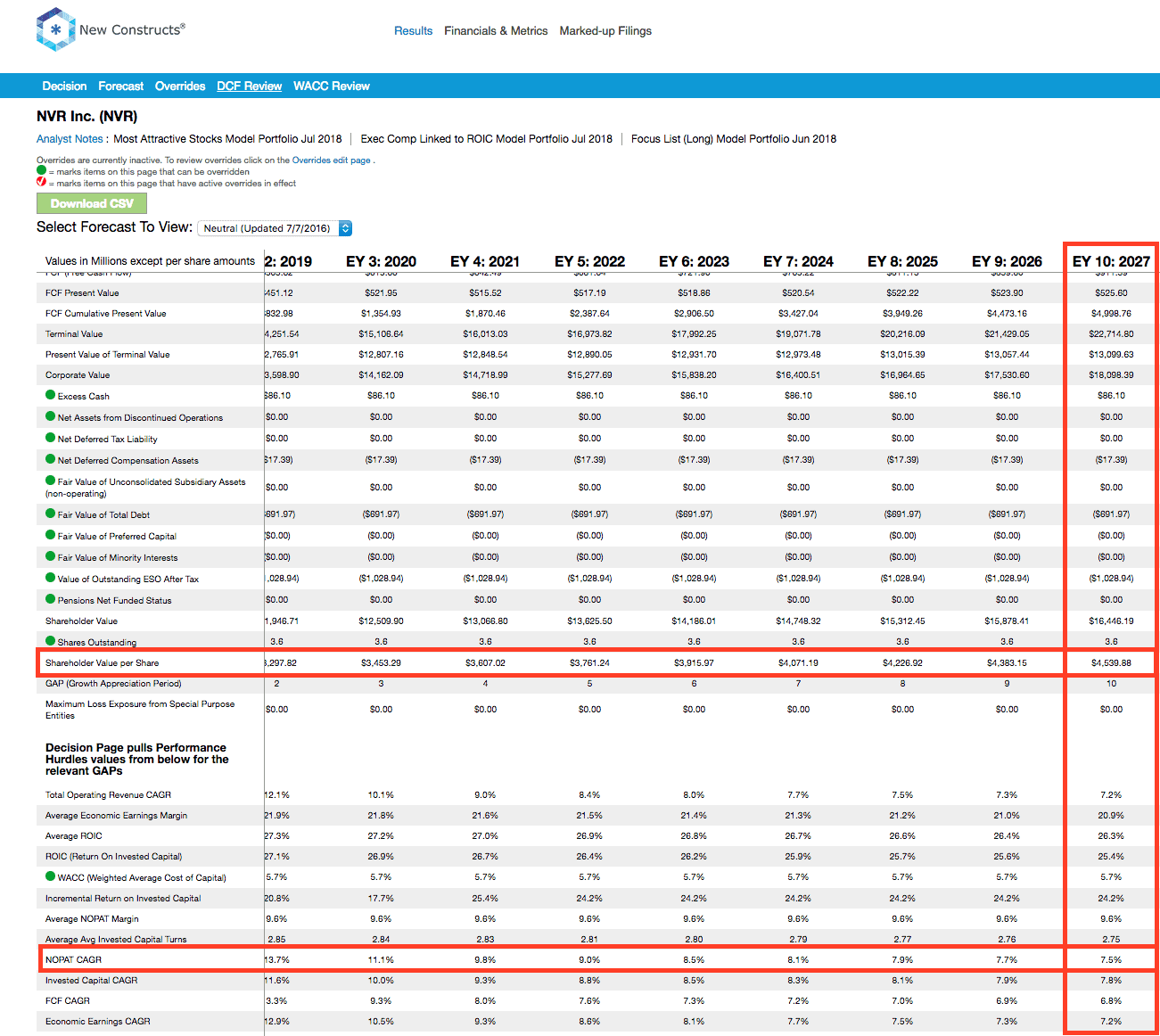1160x1036 pixels.
Task: Click green dot beside Net Assets from Discontinued Operations
Action: click(51, 416)
